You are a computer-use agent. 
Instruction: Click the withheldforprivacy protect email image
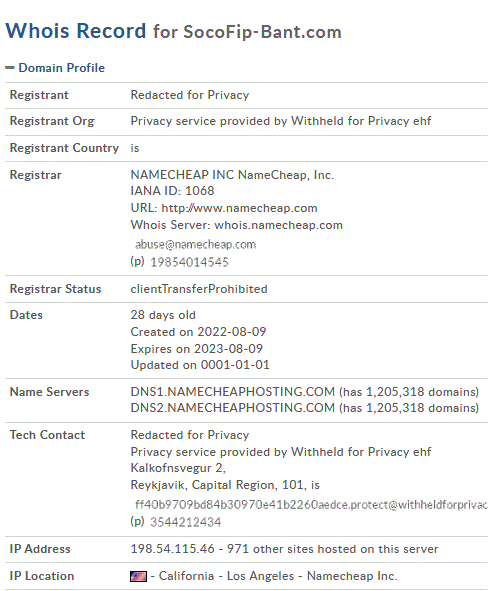311,505
